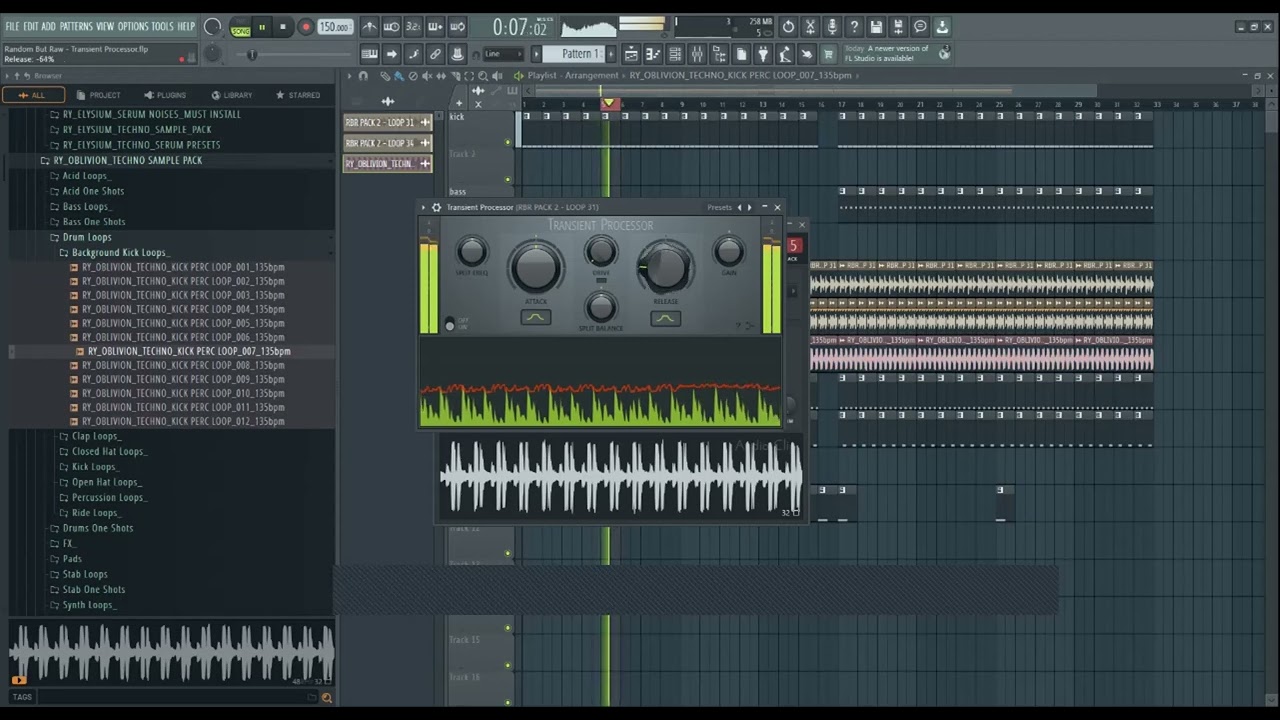Open Transient Processor settings gear icon
Screen dimensions: 1280x720
[x=436, y=207]
